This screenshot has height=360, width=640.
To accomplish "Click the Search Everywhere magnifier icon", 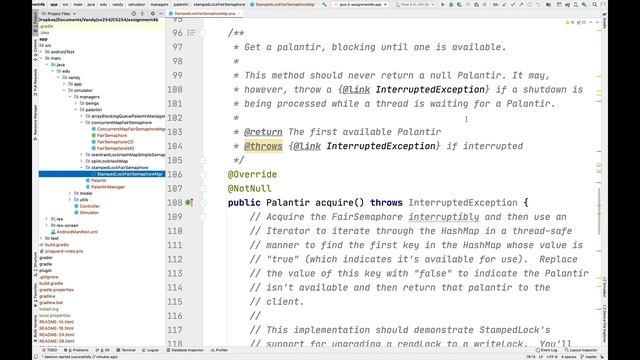I will 595,4.
